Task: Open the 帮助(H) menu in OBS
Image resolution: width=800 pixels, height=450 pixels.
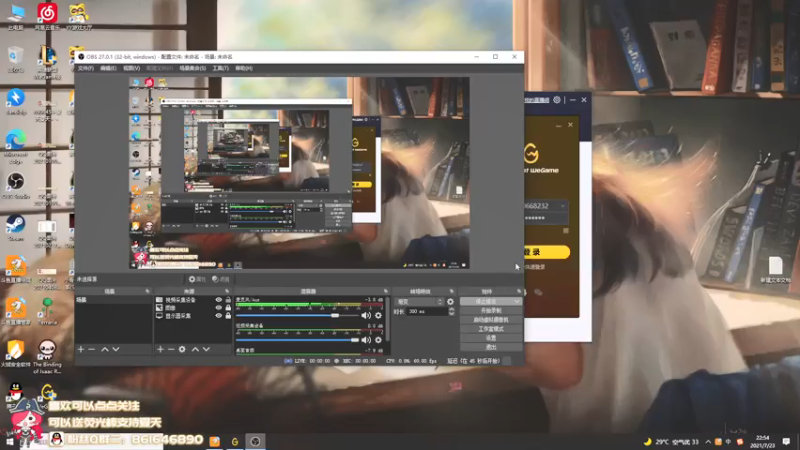Action: 244,68
